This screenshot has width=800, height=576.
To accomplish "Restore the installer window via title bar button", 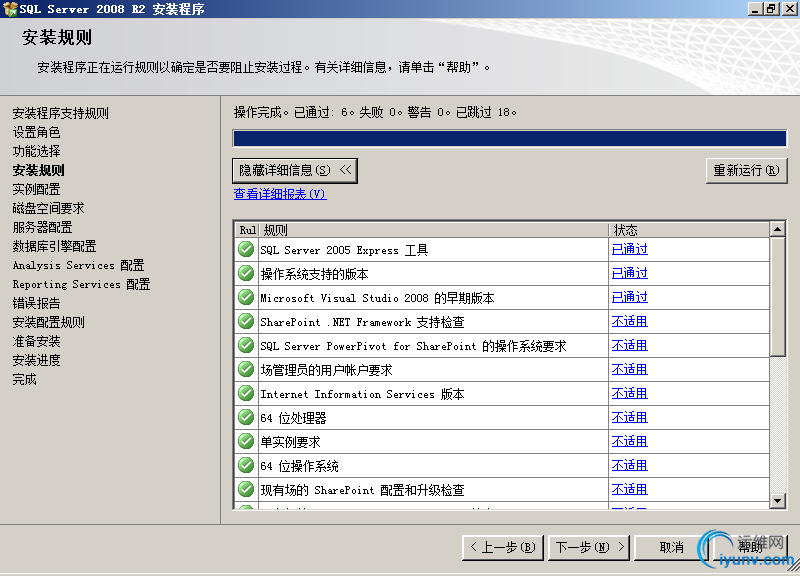I will 771,8.
